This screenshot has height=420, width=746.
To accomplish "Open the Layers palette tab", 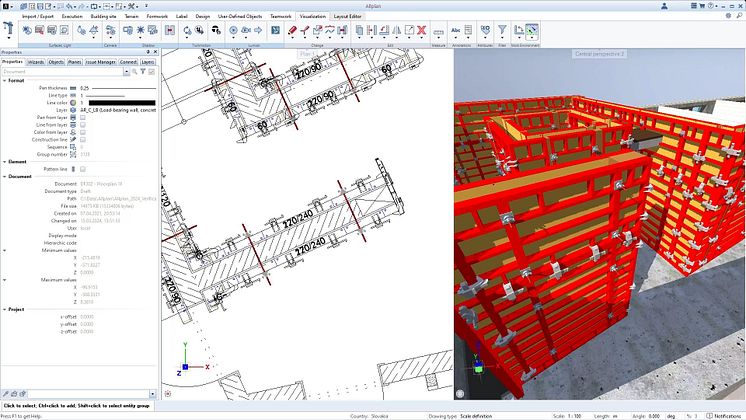I will 147,62.
